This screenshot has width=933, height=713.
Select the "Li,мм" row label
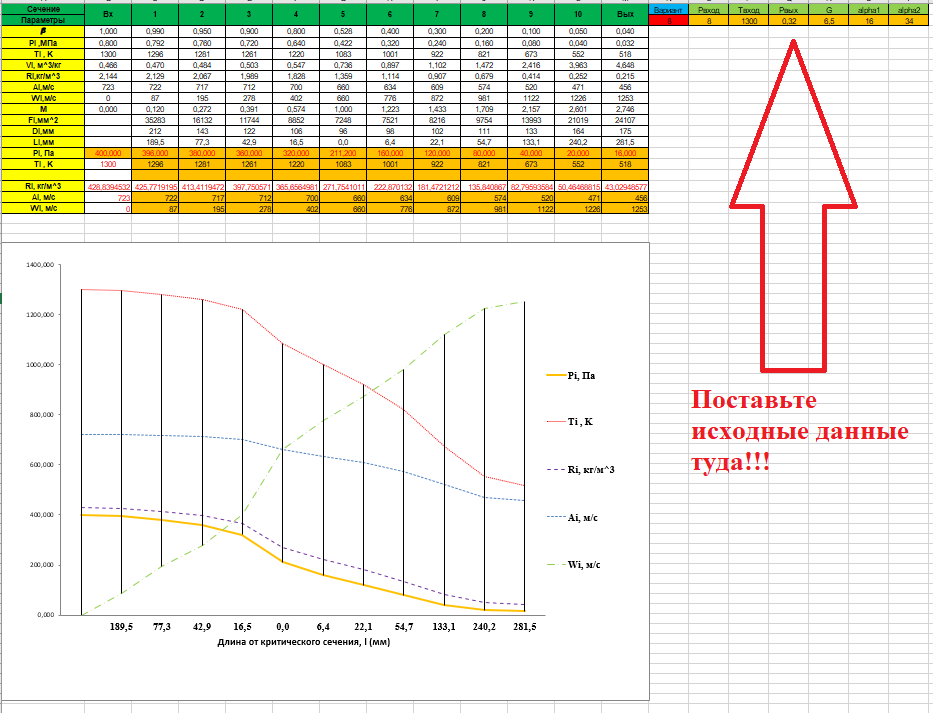coord(43,142)
